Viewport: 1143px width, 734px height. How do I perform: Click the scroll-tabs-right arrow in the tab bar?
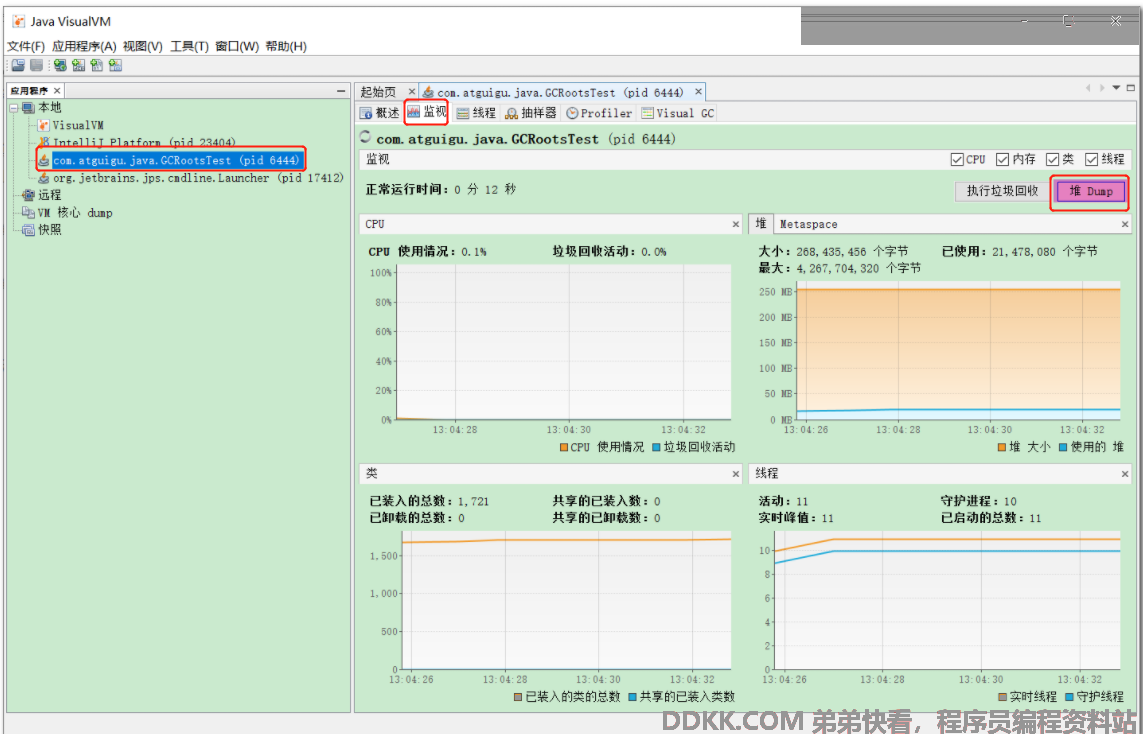pos(1101,88)
